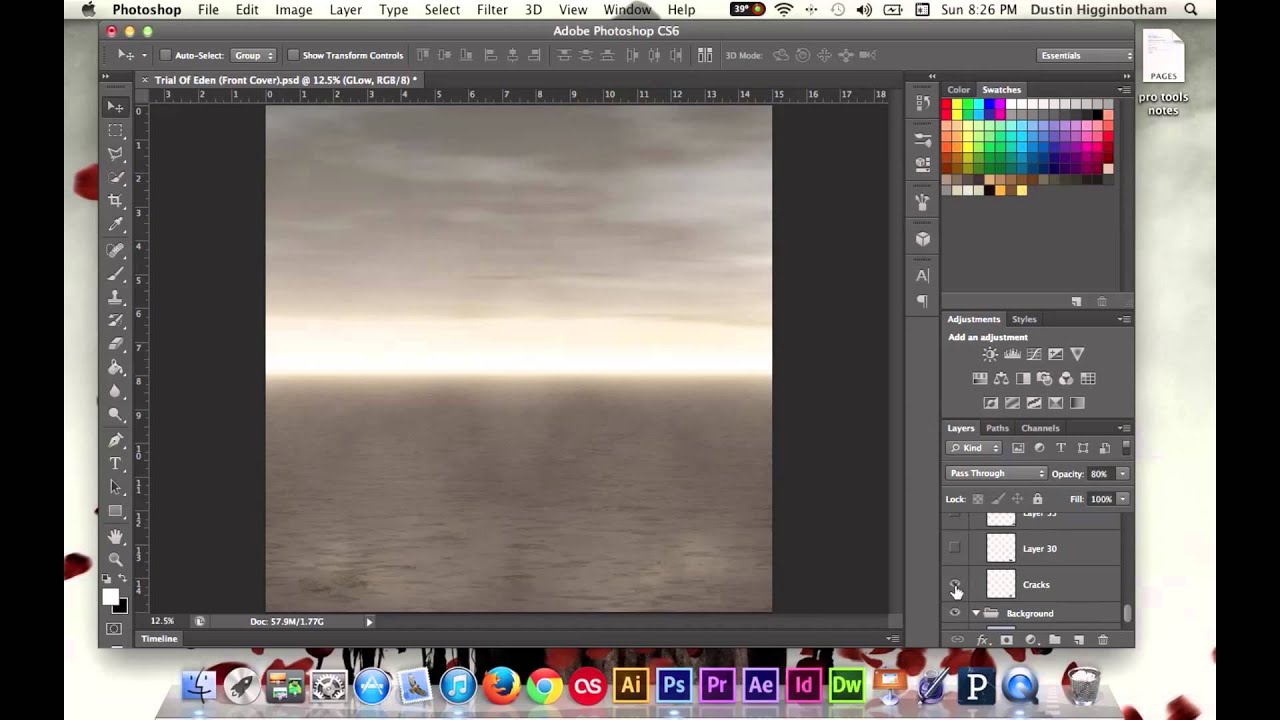Select the Healing Brush tool
This screenshot has width=1280, height=720.
(x=116, y=250)
